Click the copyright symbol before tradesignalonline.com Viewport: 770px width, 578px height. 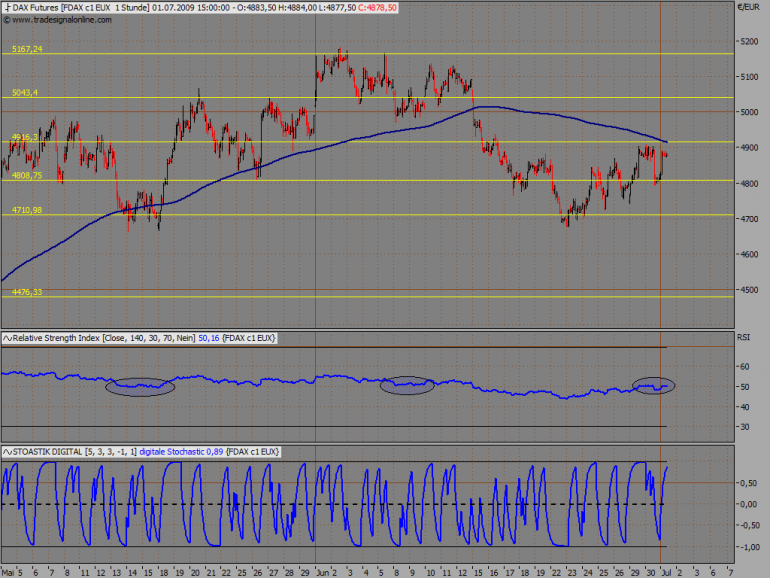coord(7,20)
